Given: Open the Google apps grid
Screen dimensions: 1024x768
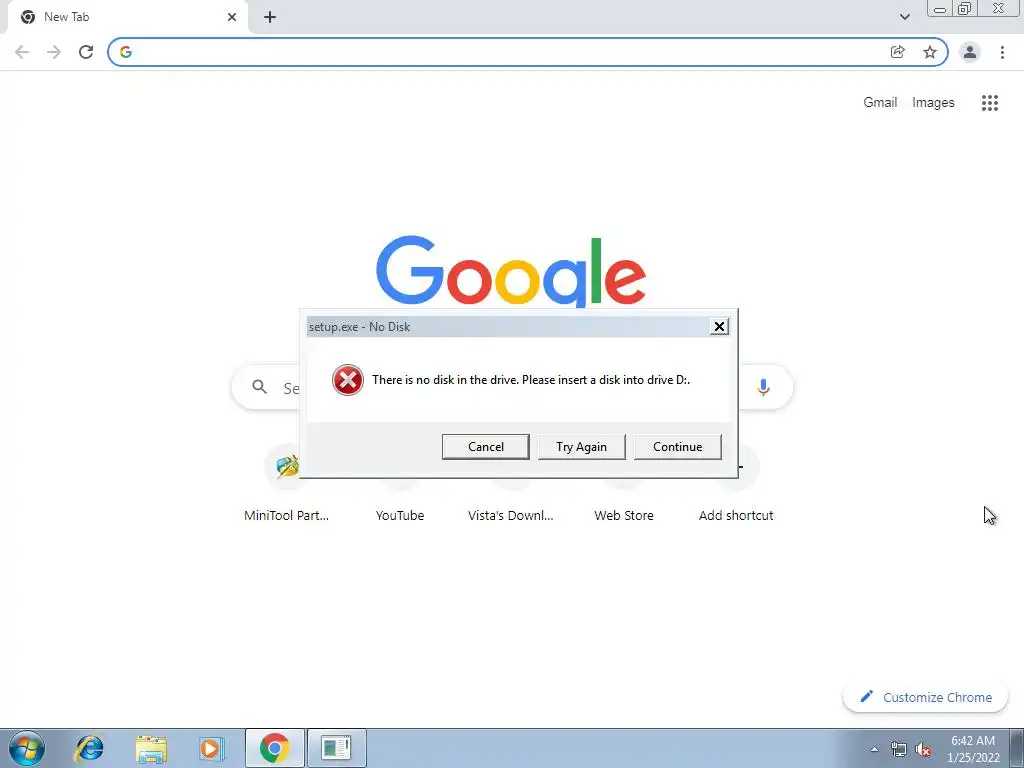Looking at the screenshot, I should click(990, 103).
